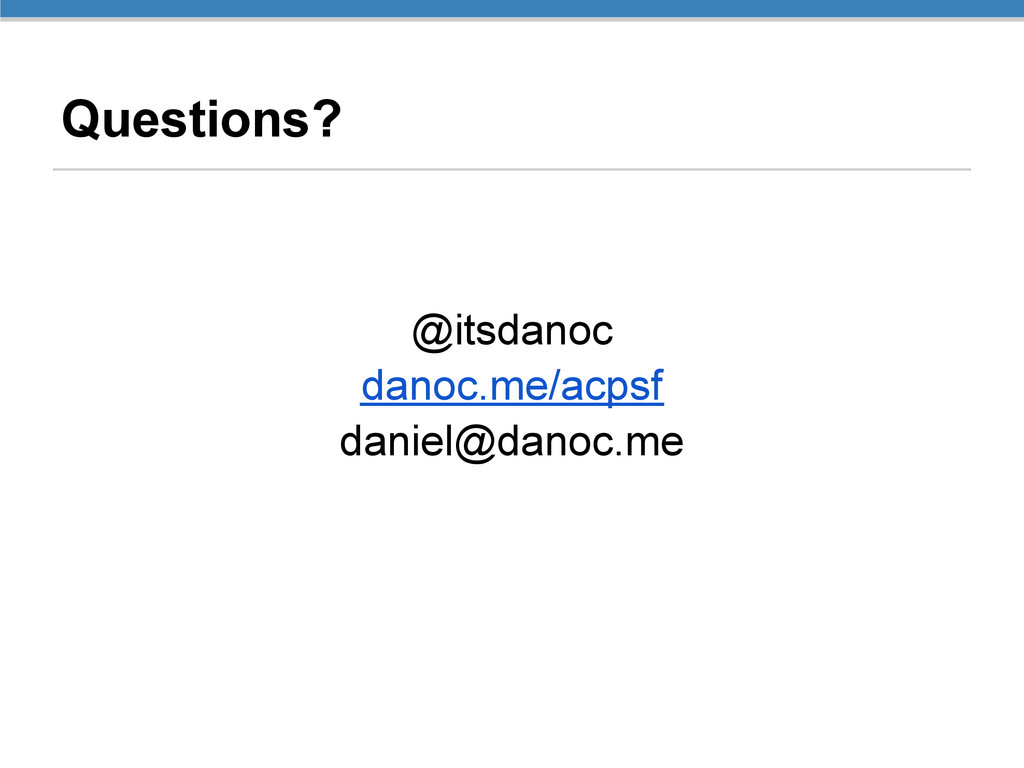Open the danoc.me/acpsf hyperlink
Screen dimensions: 1024x768
point(512,386)
